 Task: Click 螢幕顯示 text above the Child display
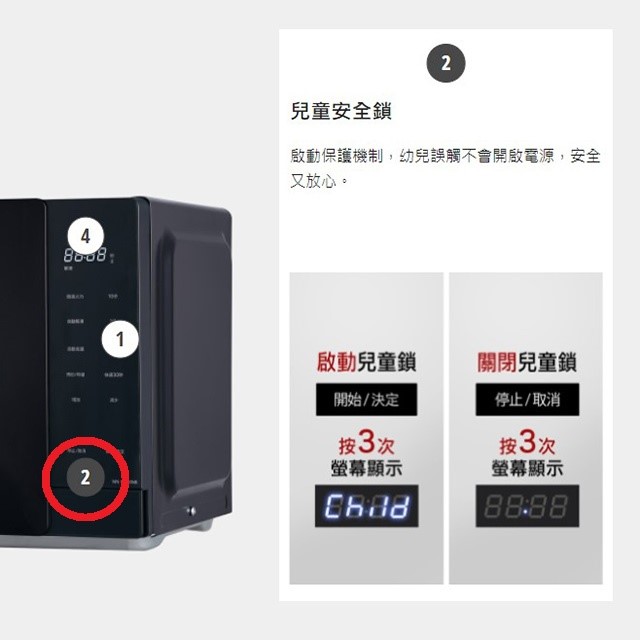pyautogui.click(x=366, y=468)
